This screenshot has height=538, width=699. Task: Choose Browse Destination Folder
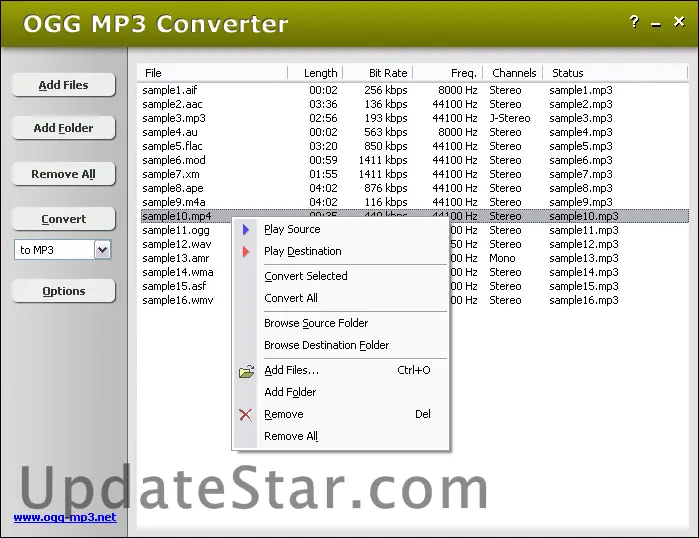click(326, 345)
